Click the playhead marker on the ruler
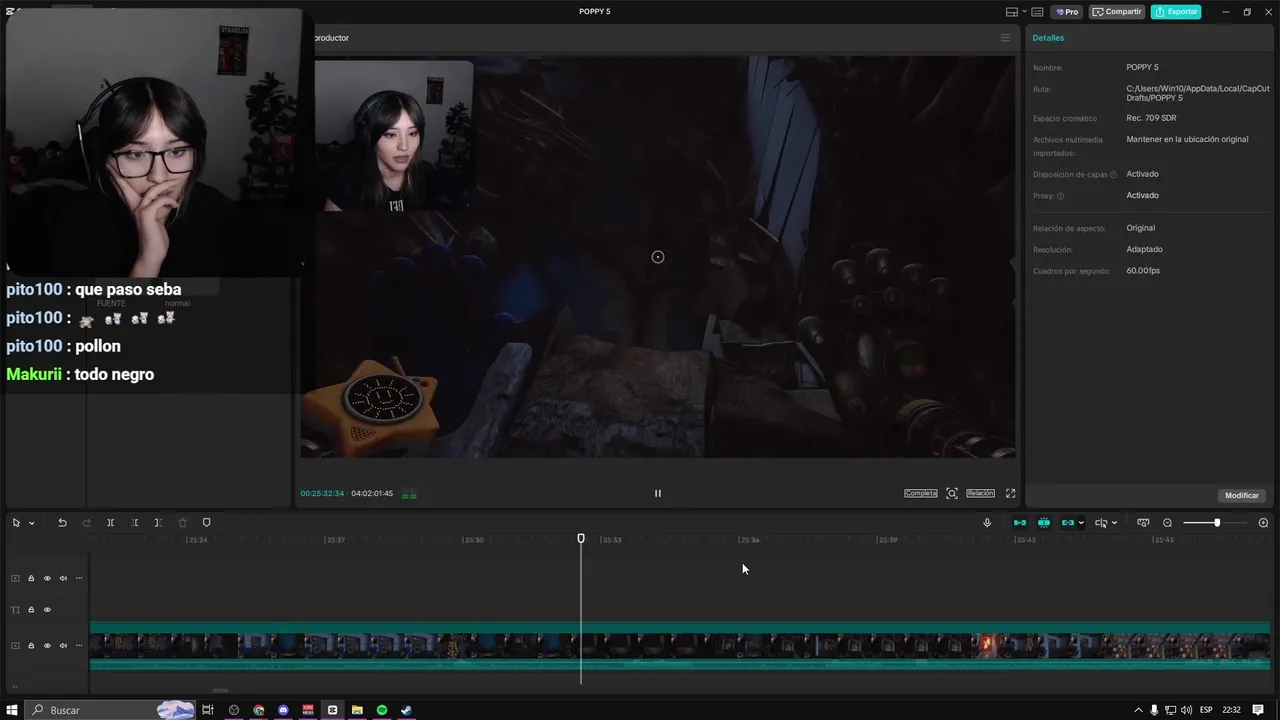This screenshot has height=720, width=1280. pyautogui.click(x=581, y=538)
